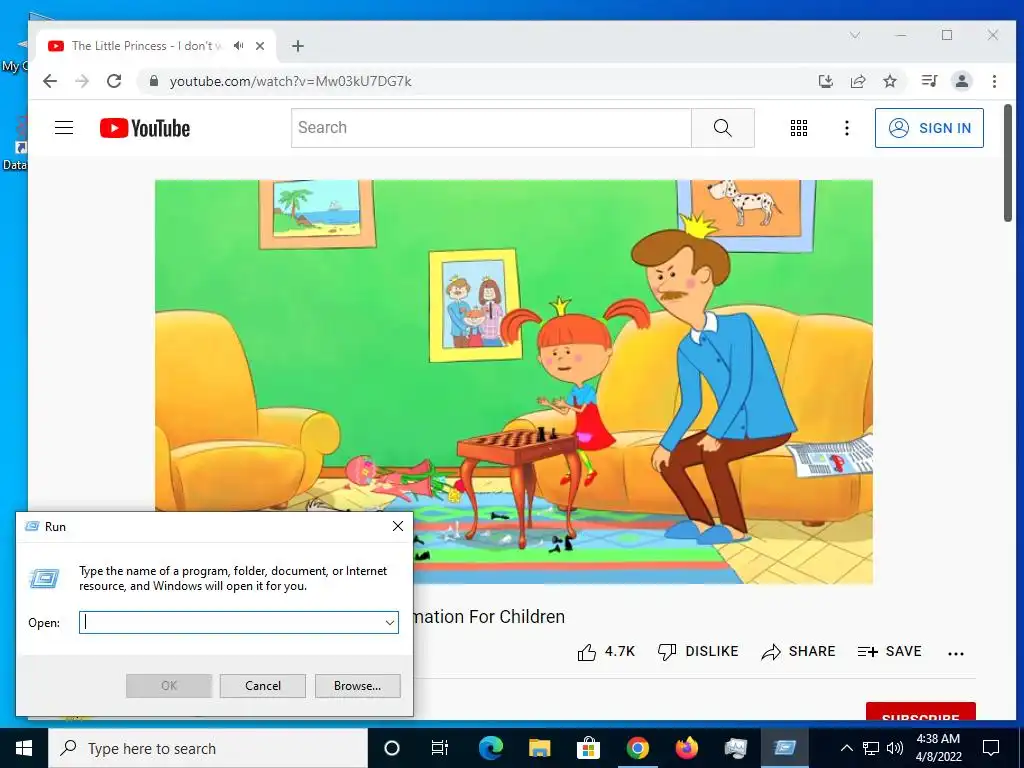Open the Windows Start menu
This screenshot has width=1024, height=768.
[24, 748]
